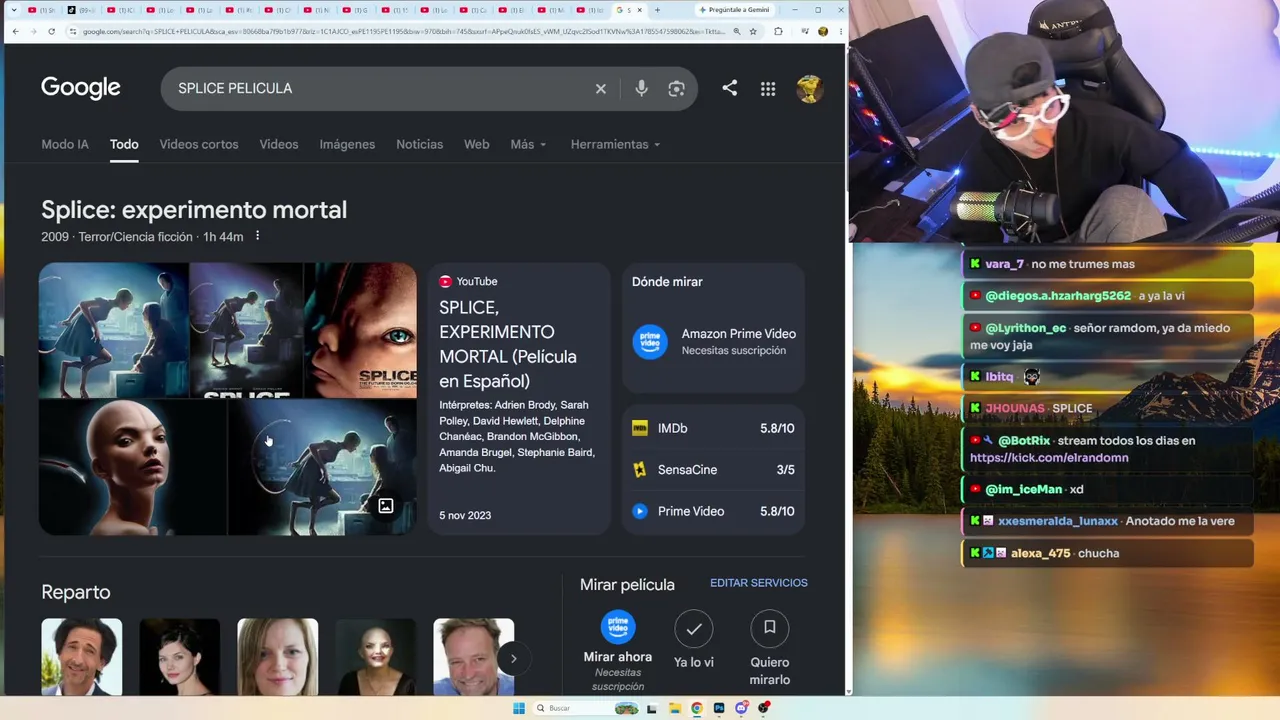Open the Google account profile picture
The image size is (1280, 720).
pyautogui.click(x=809, y=88)
